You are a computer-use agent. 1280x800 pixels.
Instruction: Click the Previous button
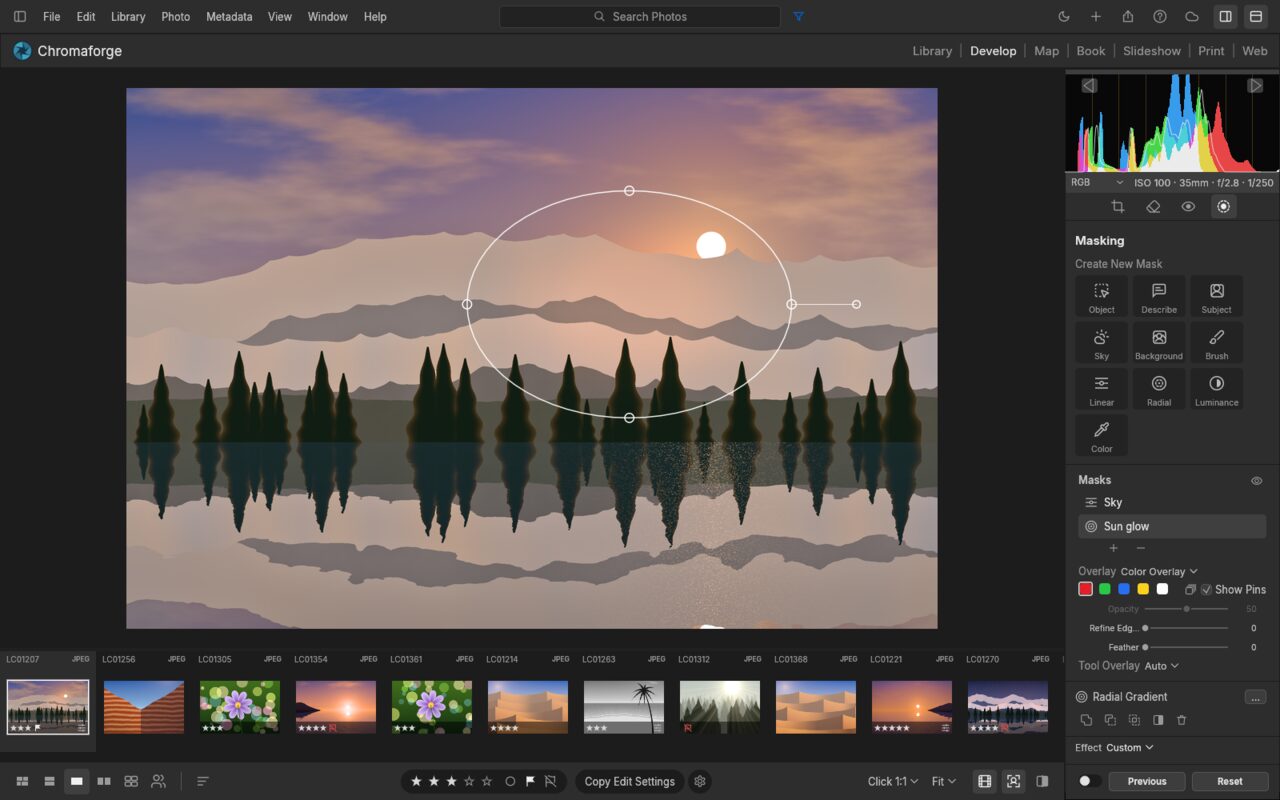click(1147, 781)
